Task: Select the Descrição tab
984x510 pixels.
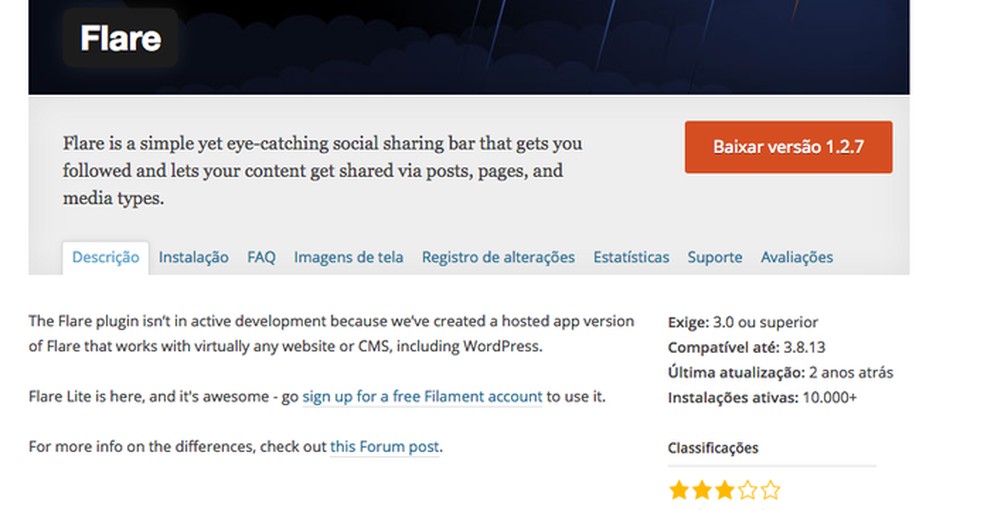Action: (105, 257)
